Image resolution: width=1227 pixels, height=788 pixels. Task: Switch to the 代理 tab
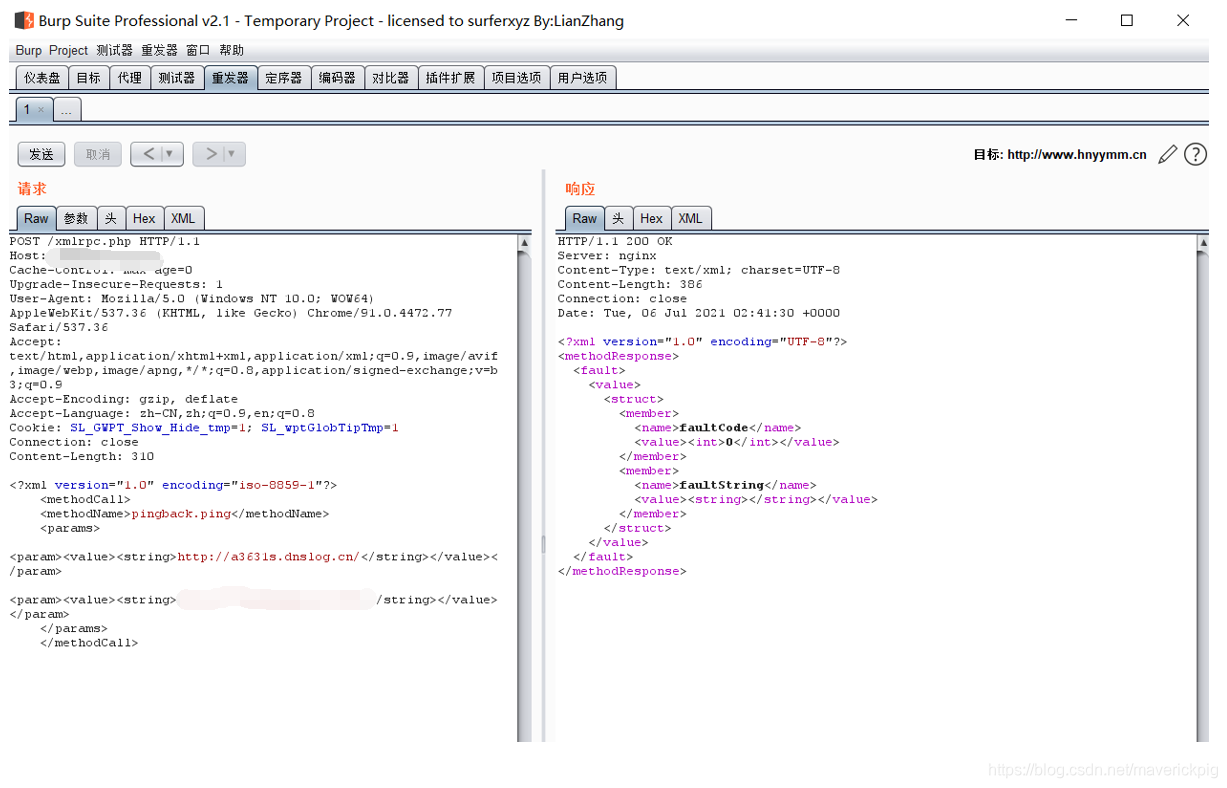[130, 78]
